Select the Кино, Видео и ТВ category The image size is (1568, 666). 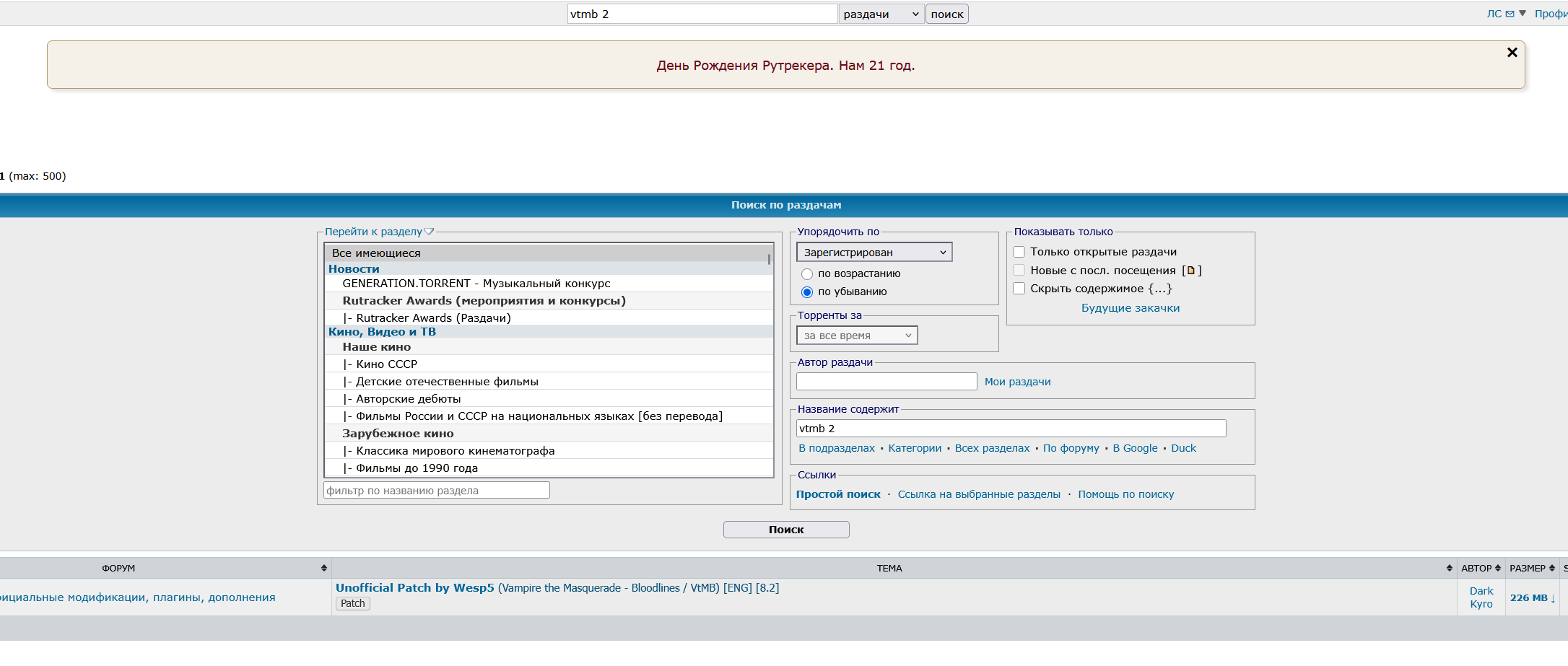549,332
